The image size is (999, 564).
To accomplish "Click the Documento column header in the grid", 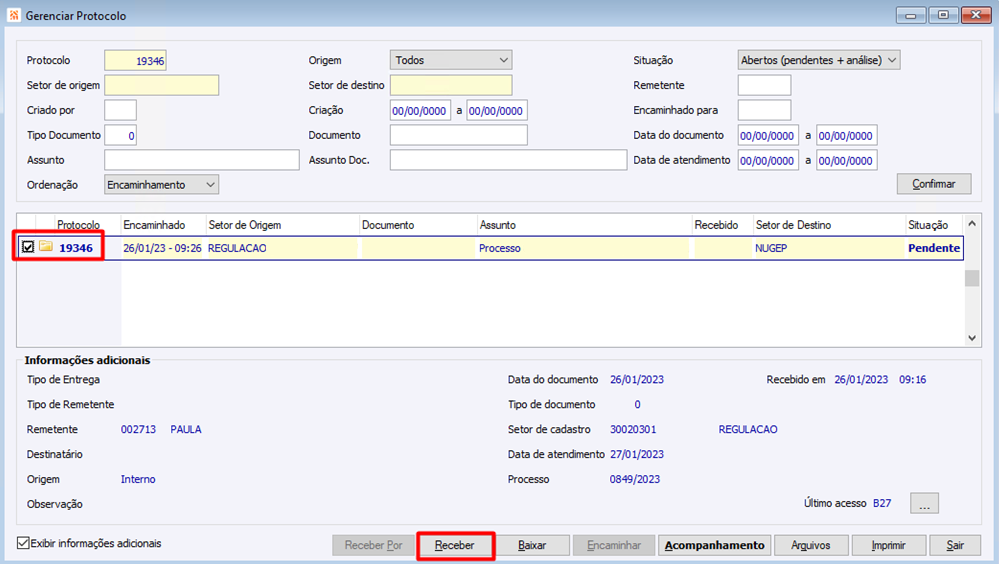I will pos(388,225).
